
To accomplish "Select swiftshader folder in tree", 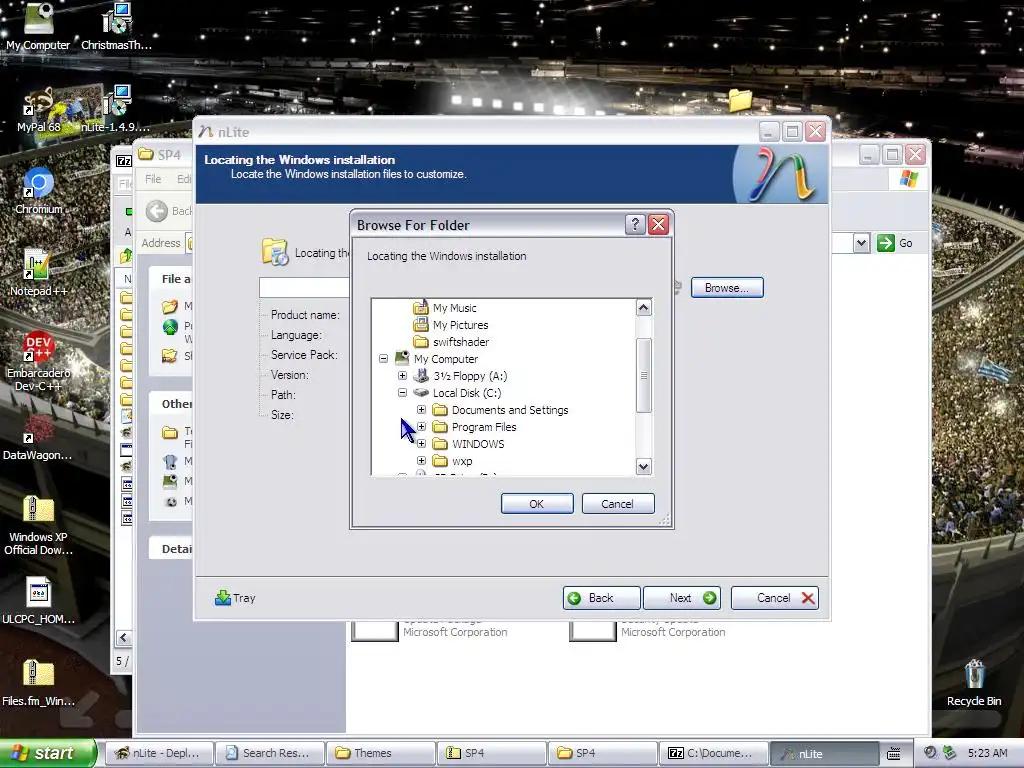I will click(x=460, y=342).
